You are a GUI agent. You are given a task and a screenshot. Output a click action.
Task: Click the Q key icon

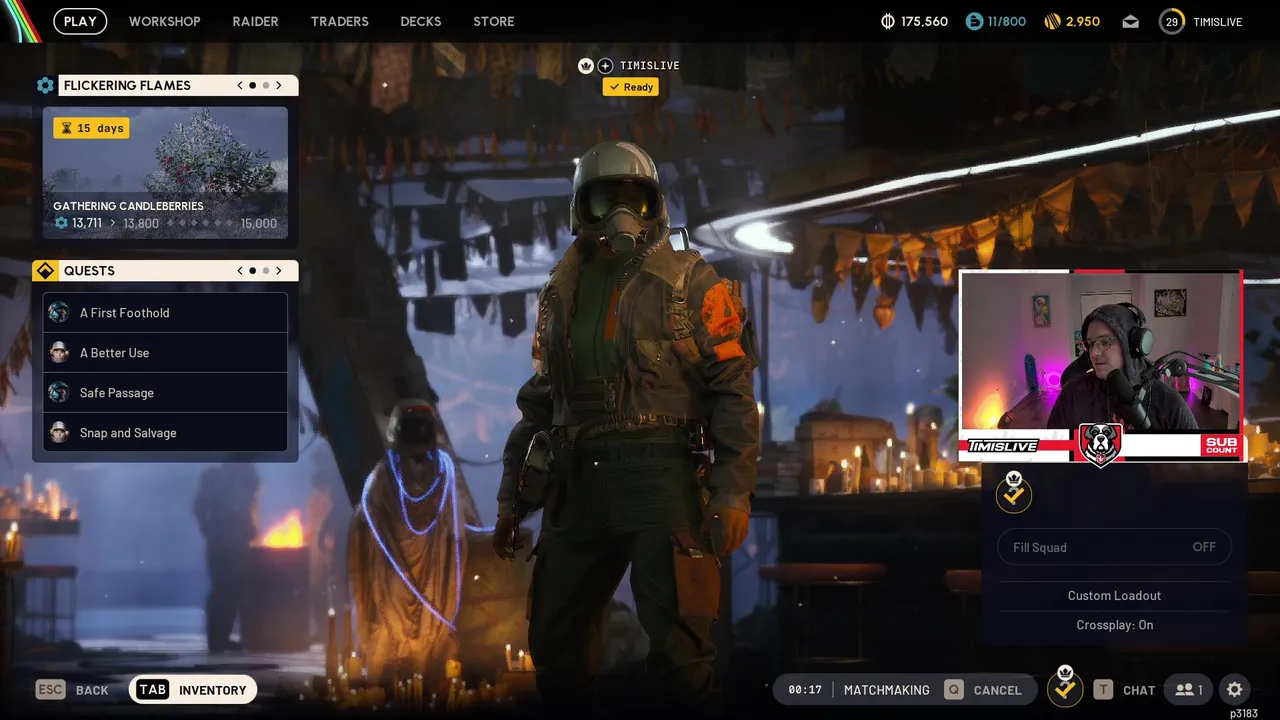(x=954, y=690)
